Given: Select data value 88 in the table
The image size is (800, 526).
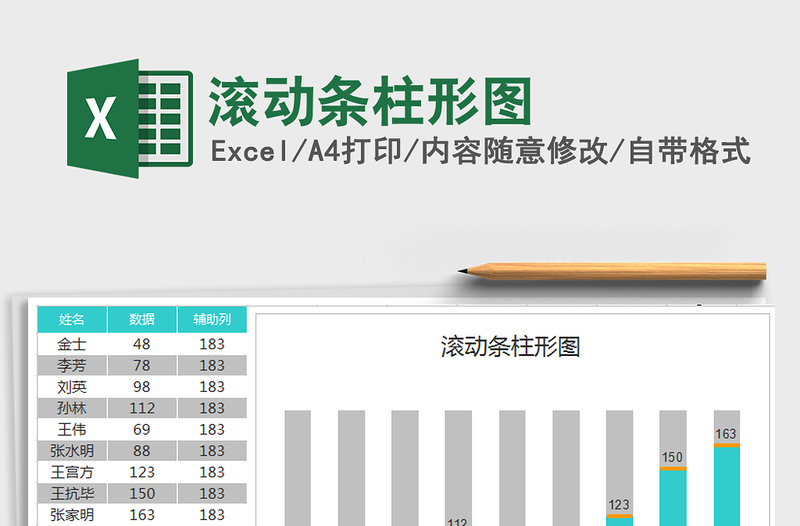Looking at the screenshot, I should point(142,451).
